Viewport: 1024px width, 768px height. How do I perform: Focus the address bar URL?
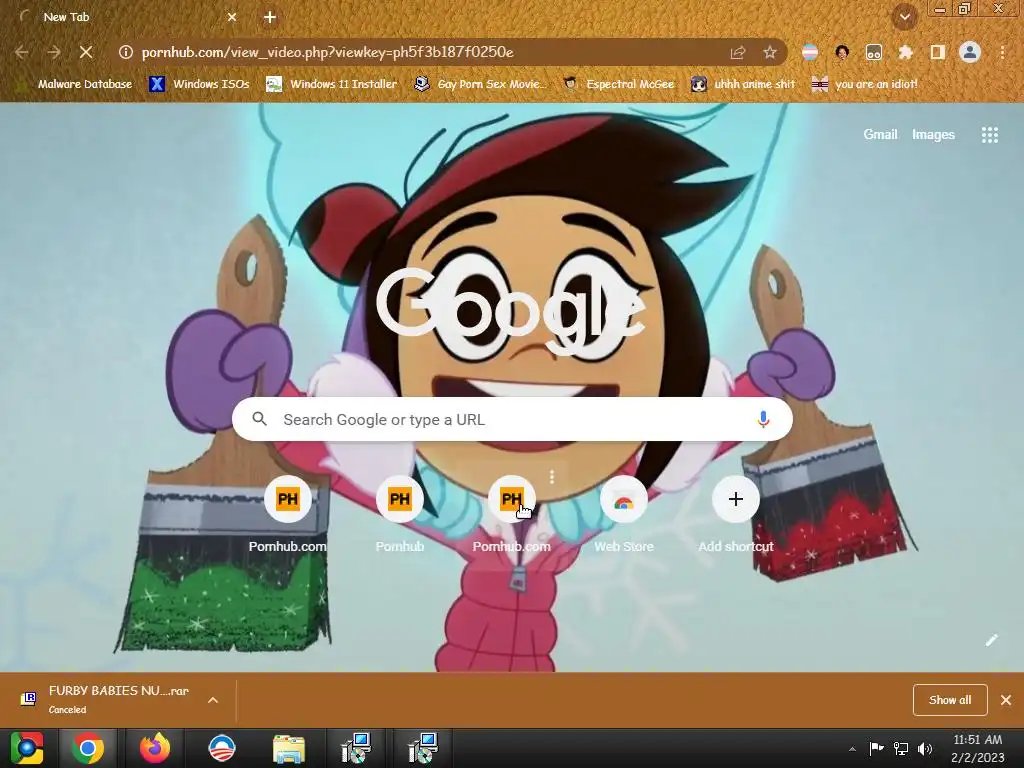pos(327,52)
